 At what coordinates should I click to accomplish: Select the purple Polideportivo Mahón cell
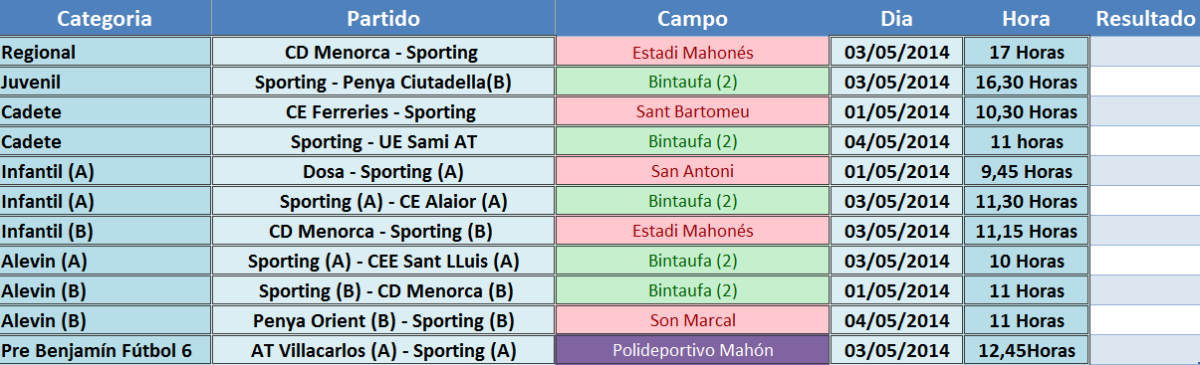point(692,350)
